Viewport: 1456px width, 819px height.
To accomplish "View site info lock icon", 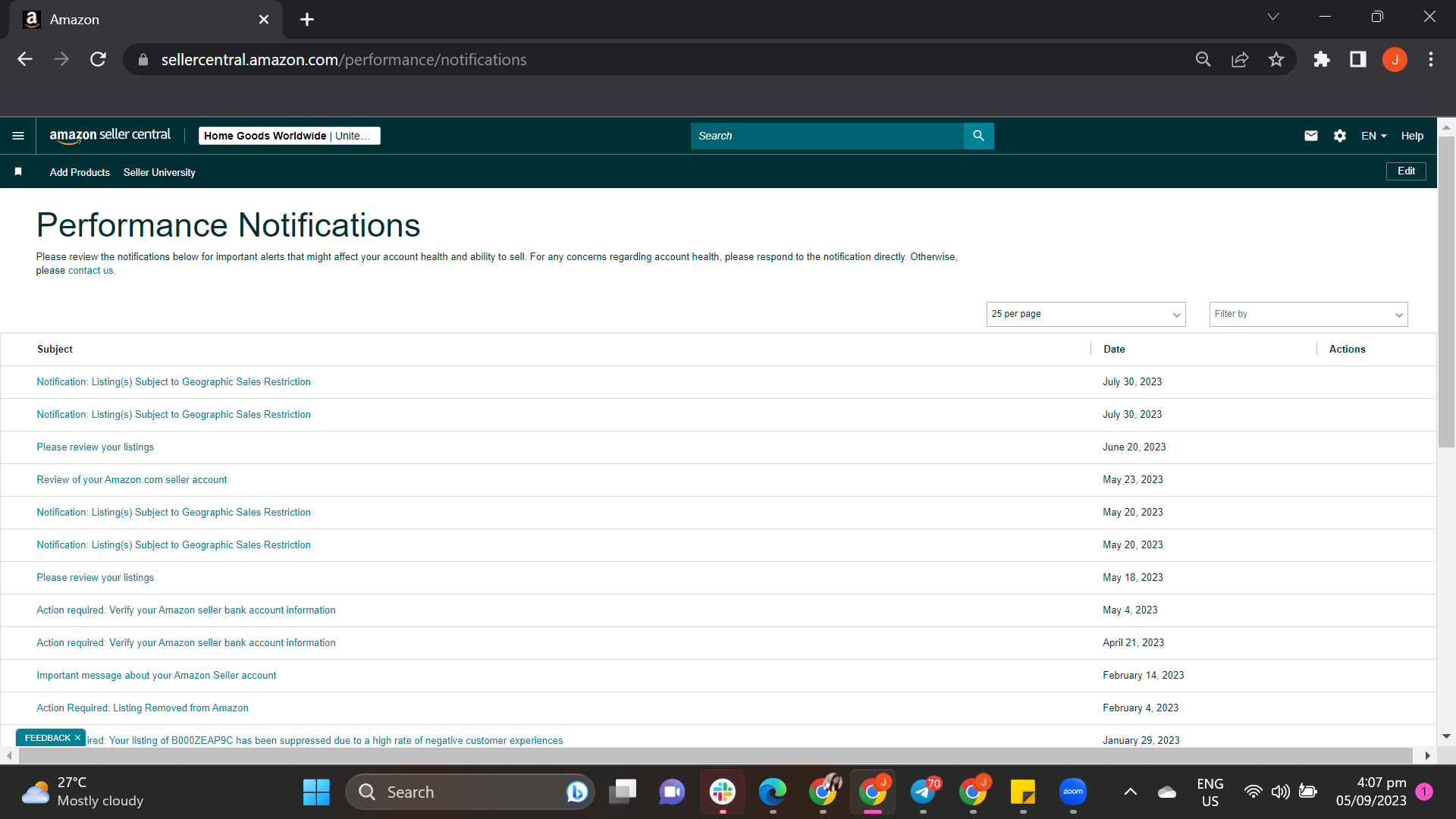I will (x=143, y=59).
